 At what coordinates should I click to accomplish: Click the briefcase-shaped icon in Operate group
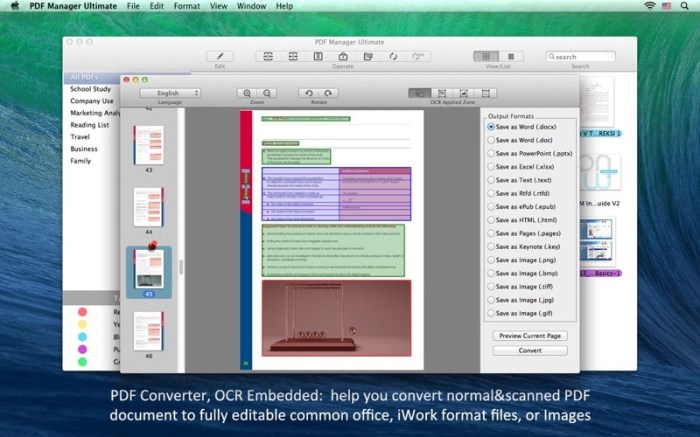[x=343, y=56]
